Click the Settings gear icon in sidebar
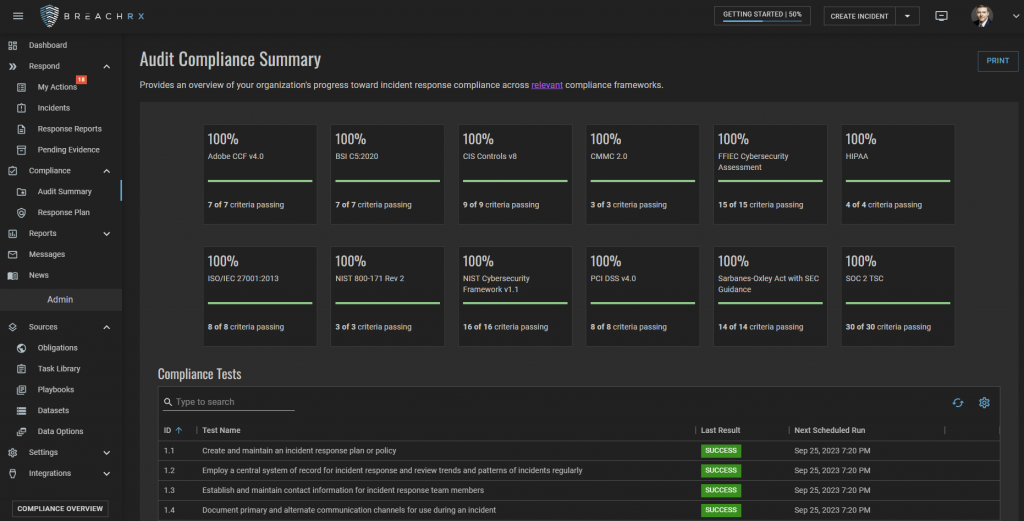This screenshot has width=1024, height=521. (x=12, y=452)
